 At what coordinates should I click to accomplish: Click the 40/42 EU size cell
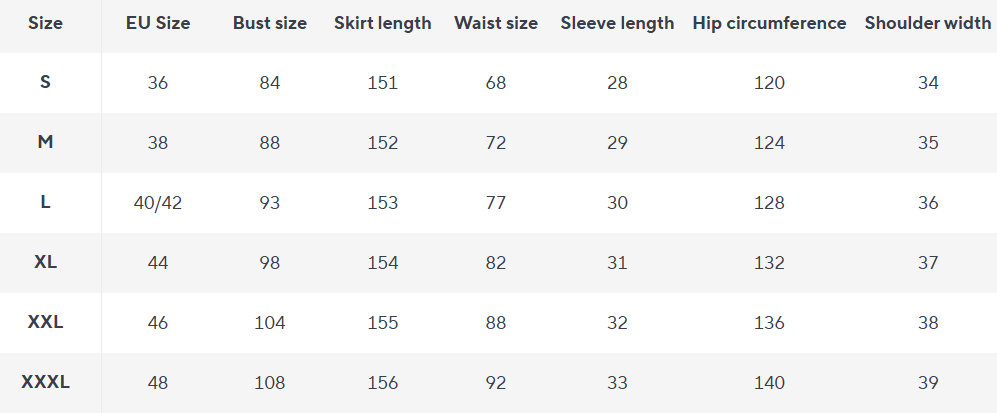[x=158, y=203]
